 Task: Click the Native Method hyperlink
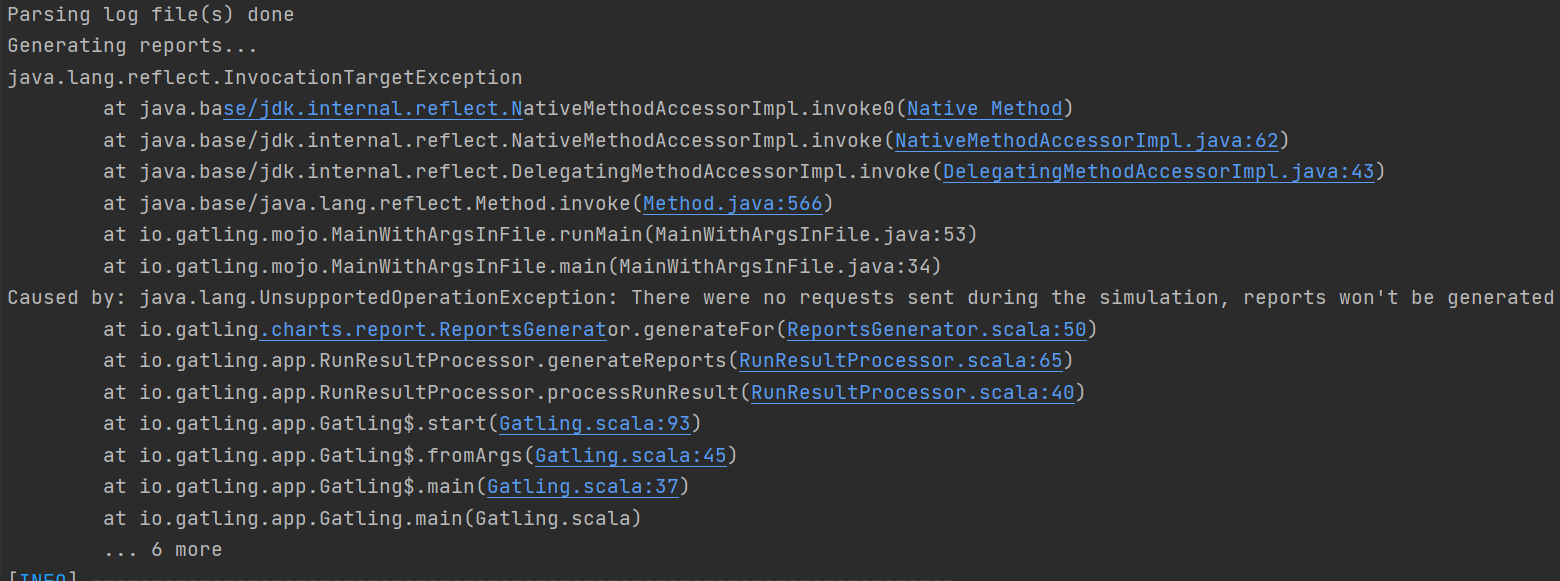(x=984, y=108)
